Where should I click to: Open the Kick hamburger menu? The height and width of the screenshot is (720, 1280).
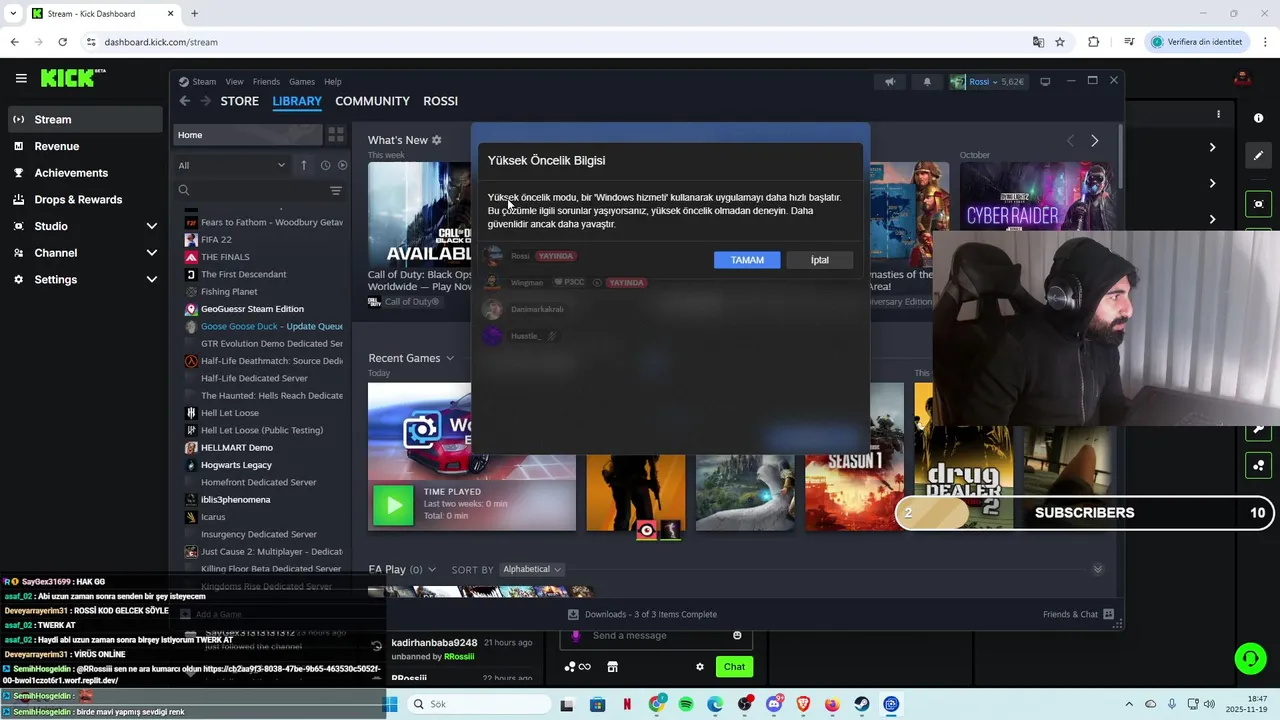[x=21, y=78]
